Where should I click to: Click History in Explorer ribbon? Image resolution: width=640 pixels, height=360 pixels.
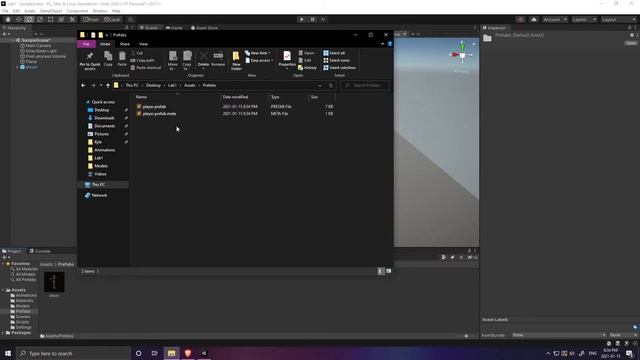[307, 68]
